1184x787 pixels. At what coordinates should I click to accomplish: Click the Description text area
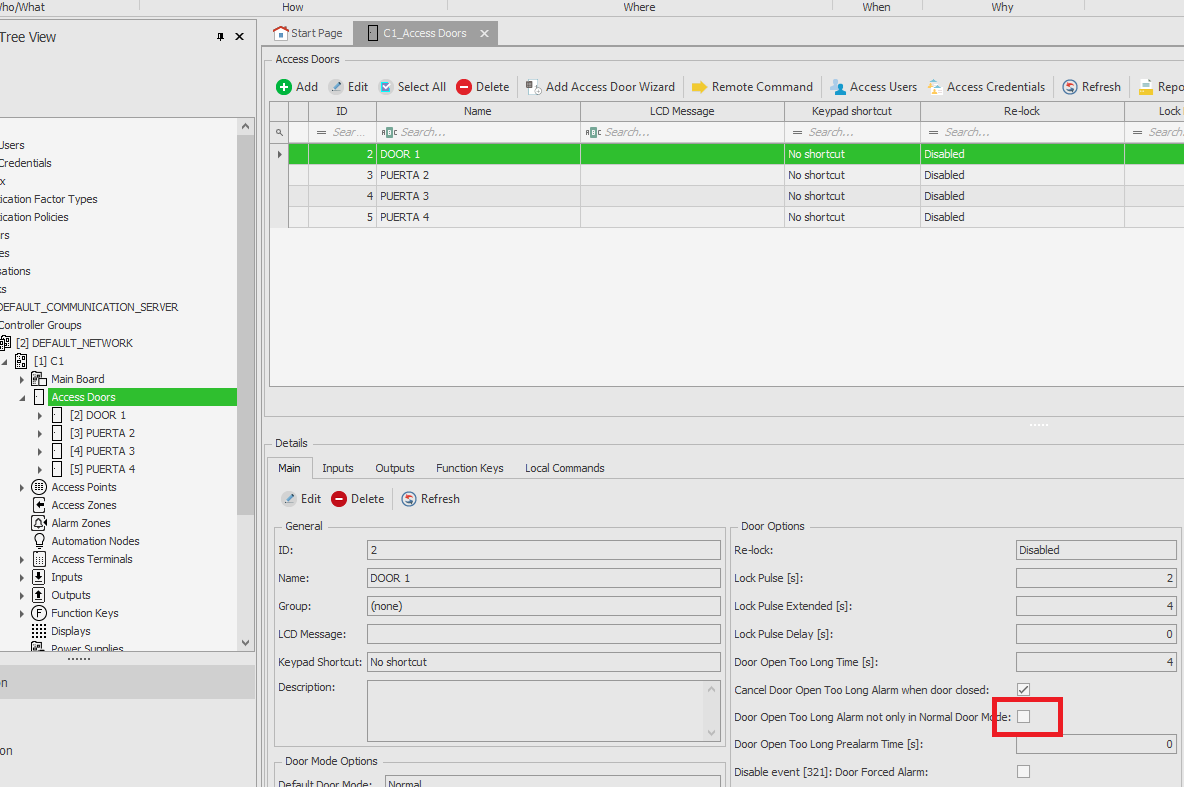pyautogui.click(x=544, y=711)
